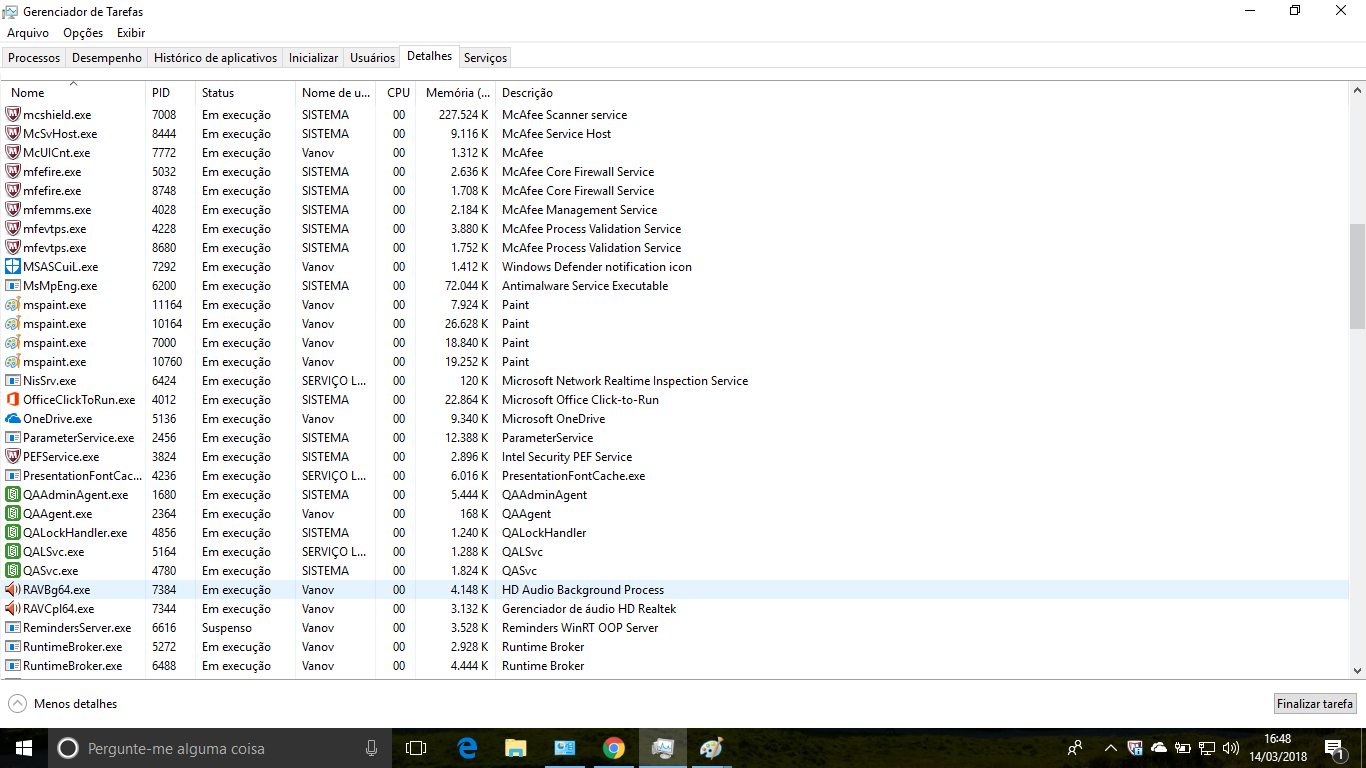Click the 227.524 K memory value
Viewport: 1366px width, 768px height.
(463, 115)
